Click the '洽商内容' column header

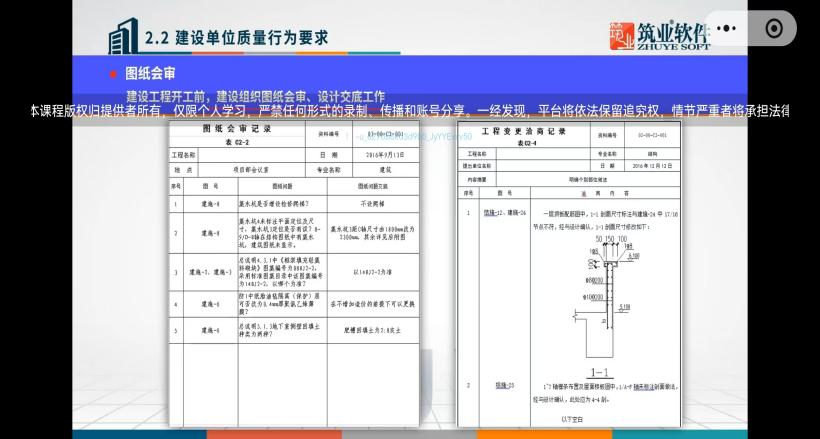(605, 193)
